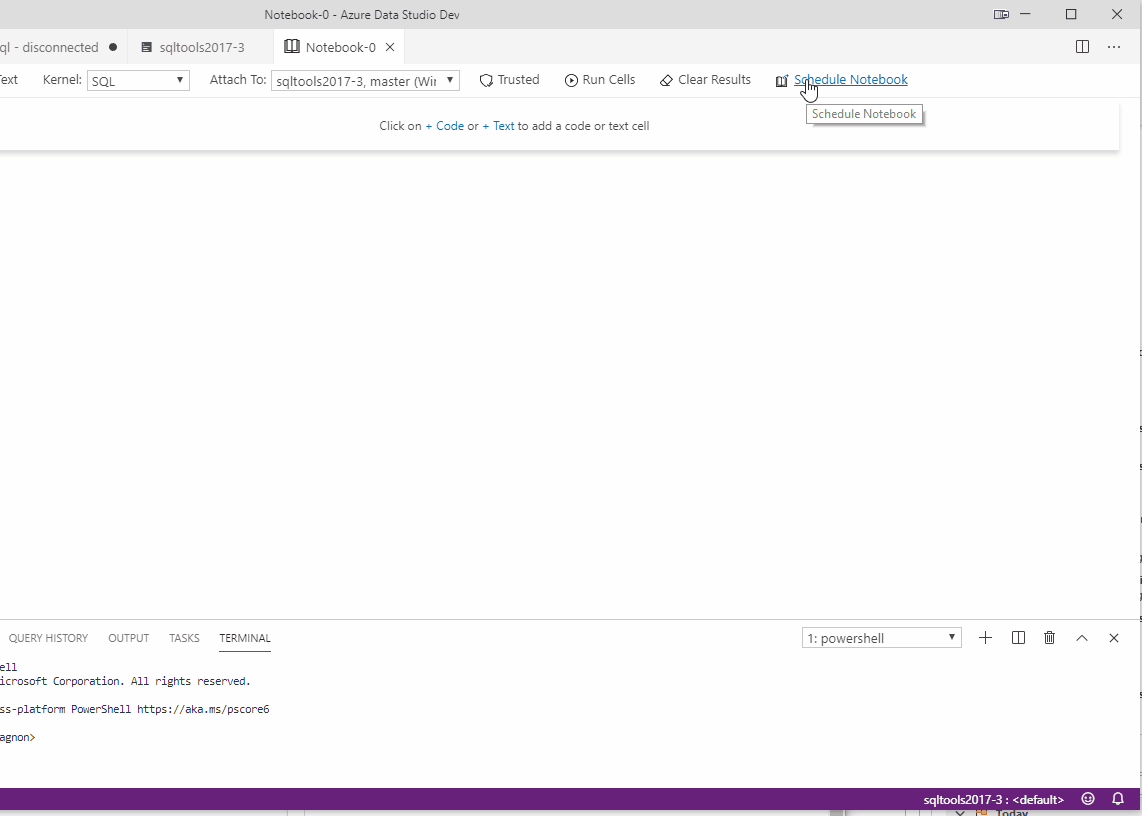Open a new terminal with the plus icon
Viewport: 1142px width, 816px height.
985,637
